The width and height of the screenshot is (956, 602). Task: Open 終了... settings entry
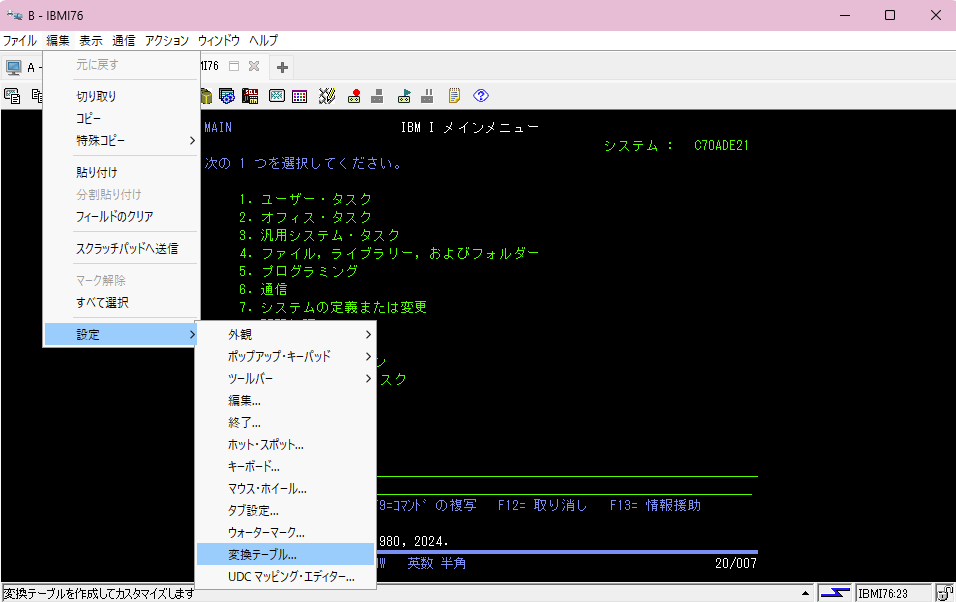[x=285, y=423]
